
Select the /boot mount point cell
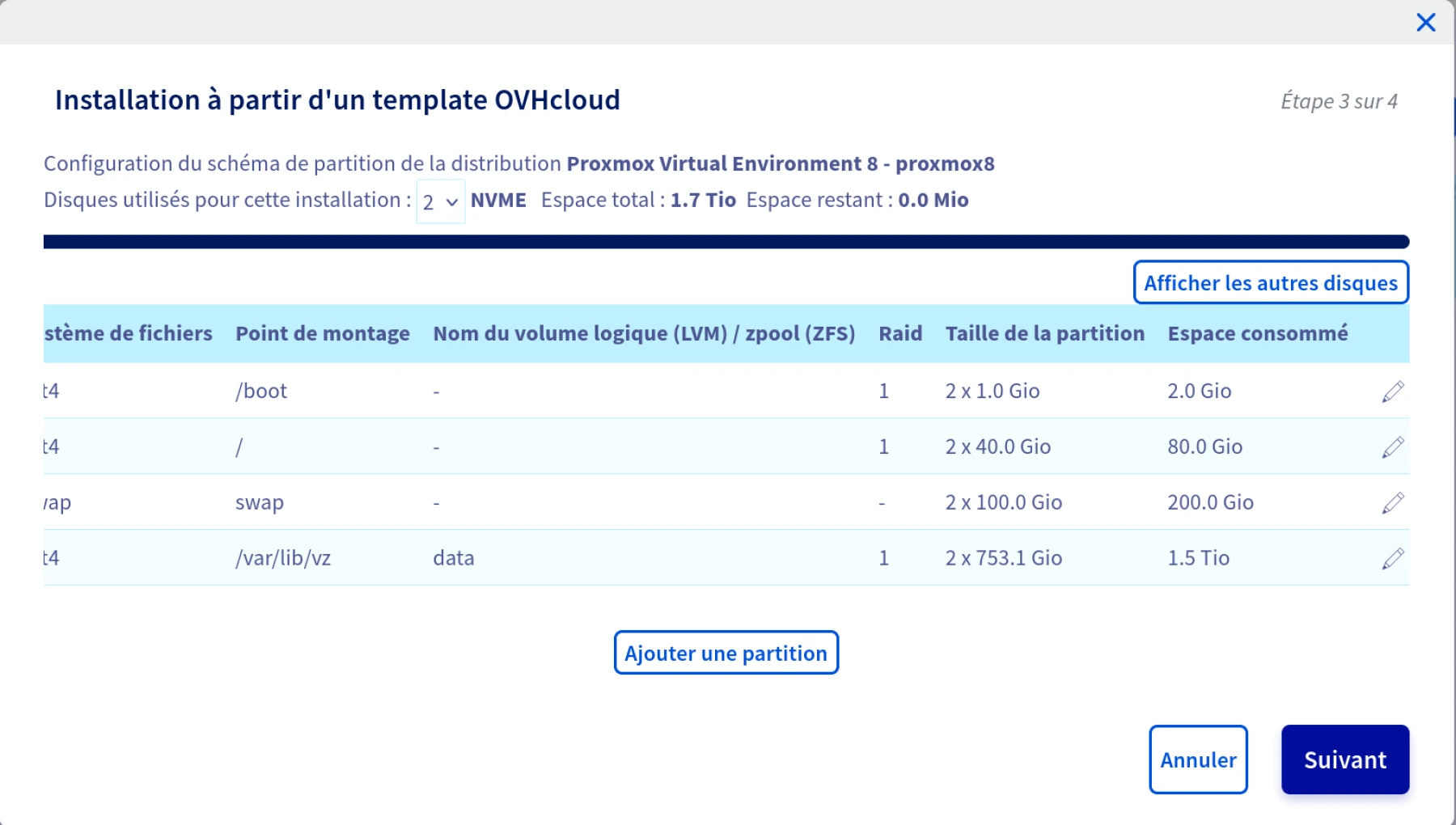tap(261, 391)
